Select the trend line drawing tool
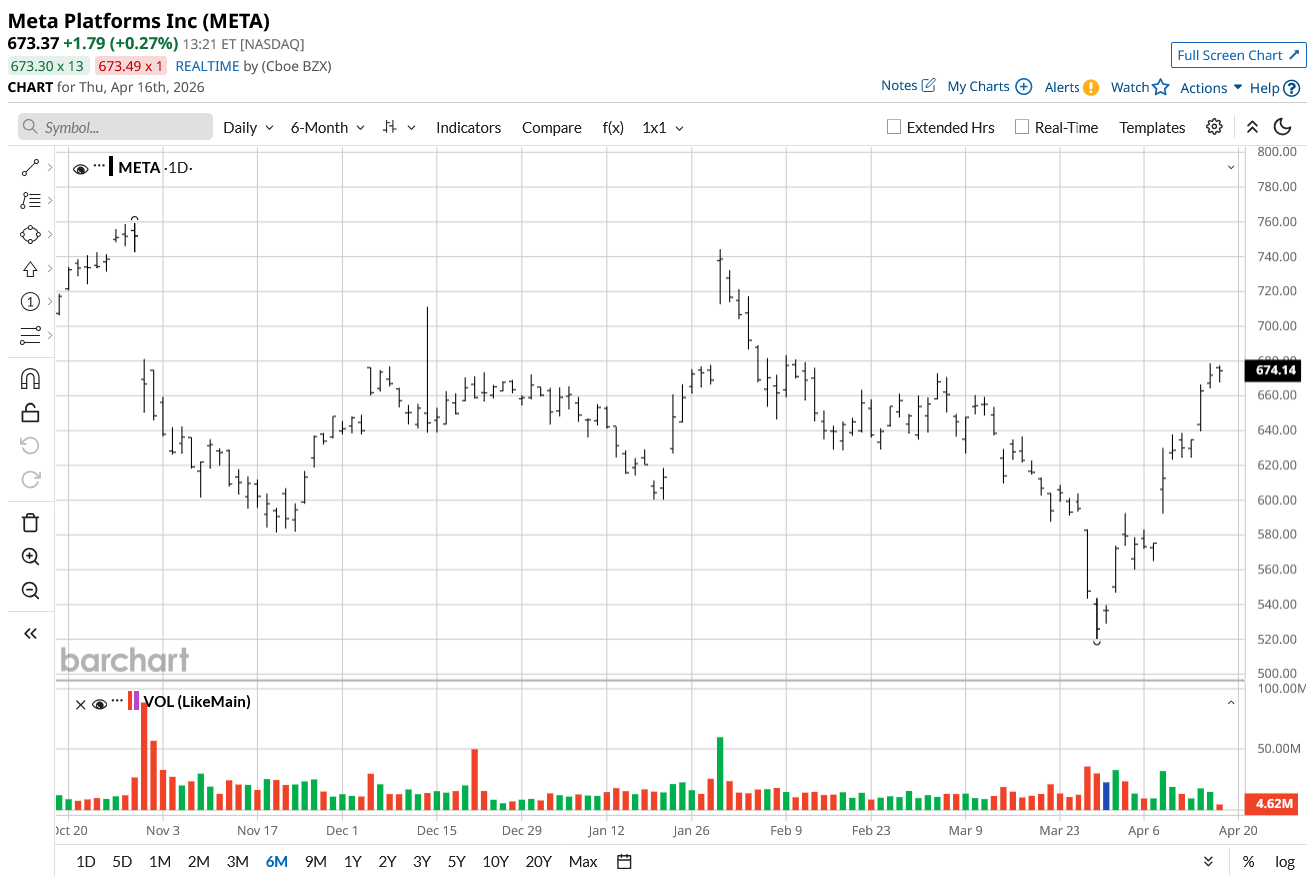The image size is (1308, 876). 30,168
